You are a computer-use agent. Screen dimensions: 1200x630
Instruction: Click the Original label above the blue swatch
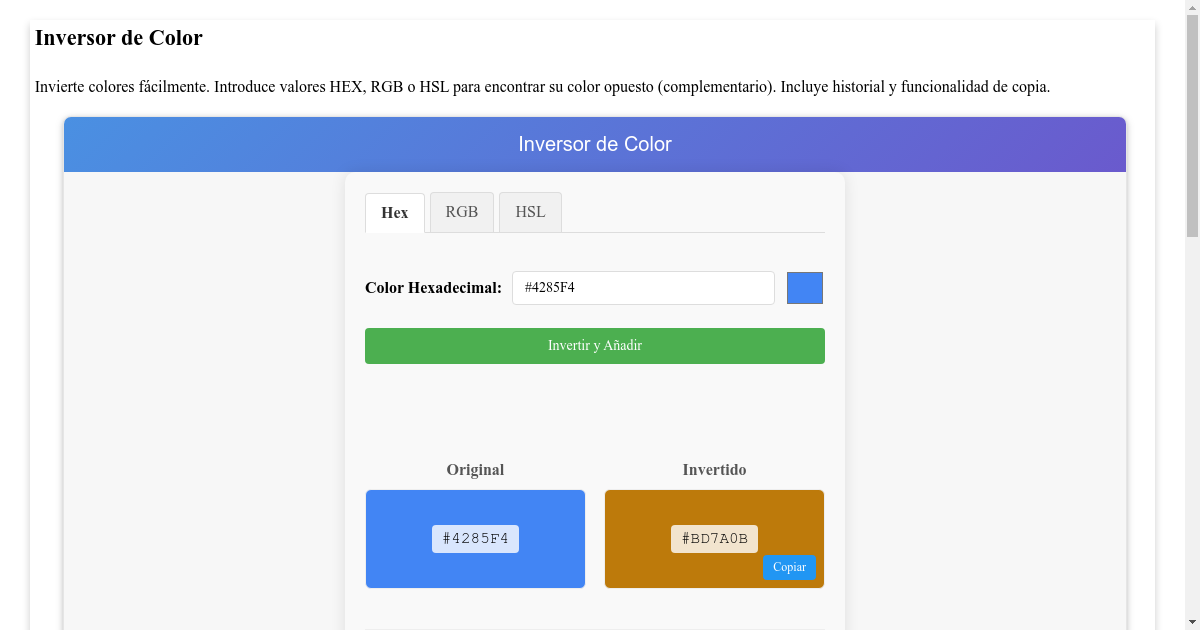475,469
